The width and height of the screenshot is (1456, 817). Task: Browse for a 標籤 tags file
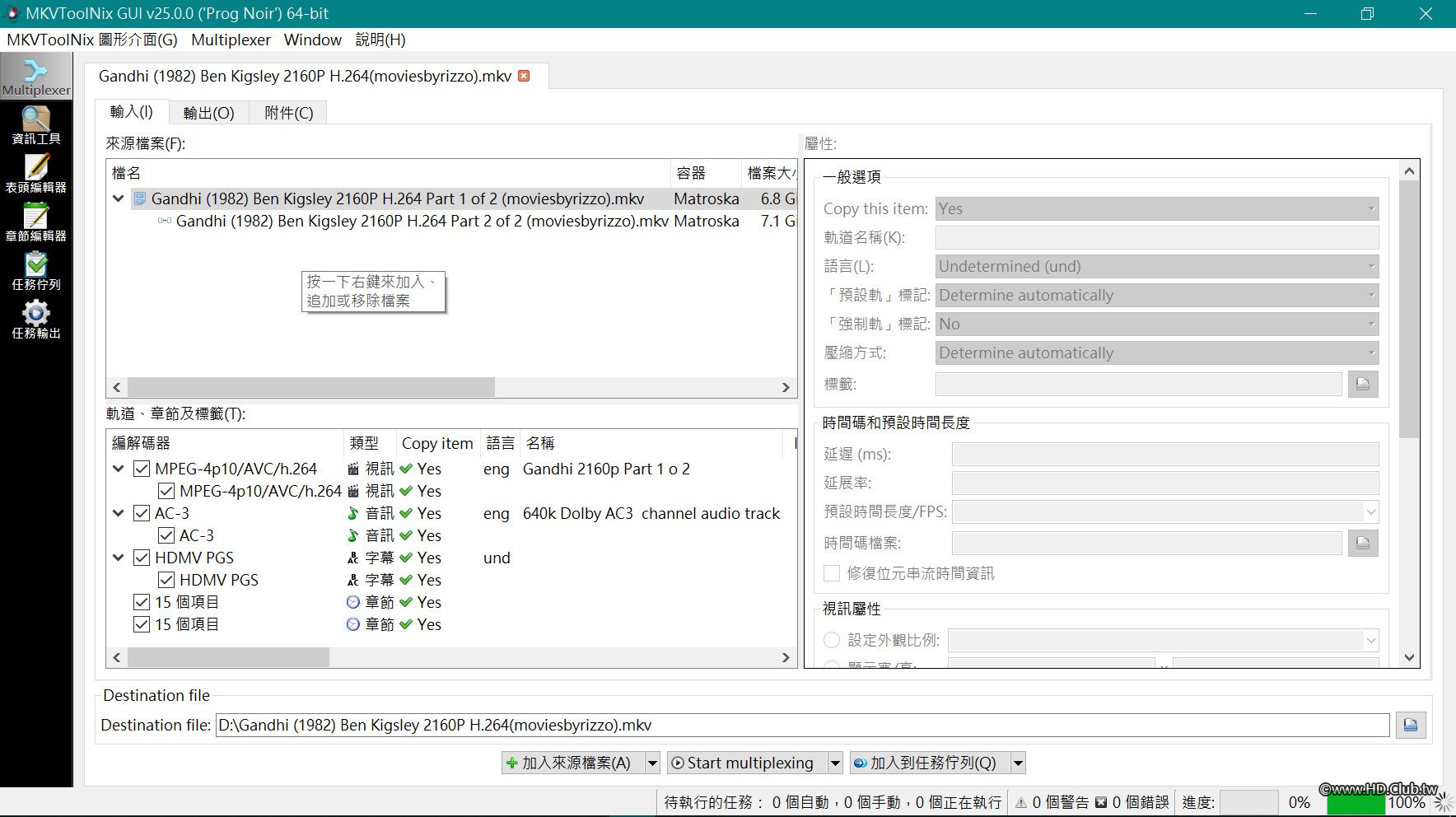coord(1363,384)
